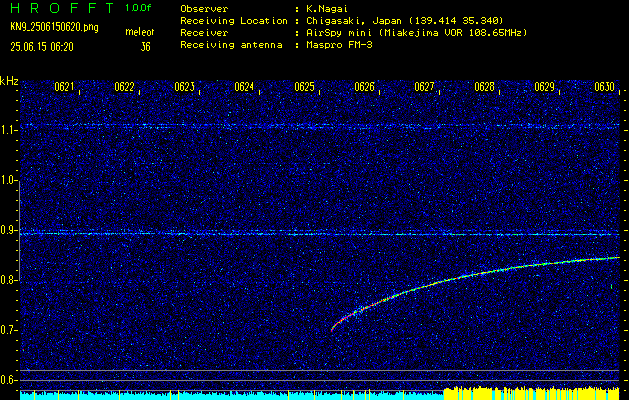Click the cyan noise-level bar at bottom

[232, 395]
